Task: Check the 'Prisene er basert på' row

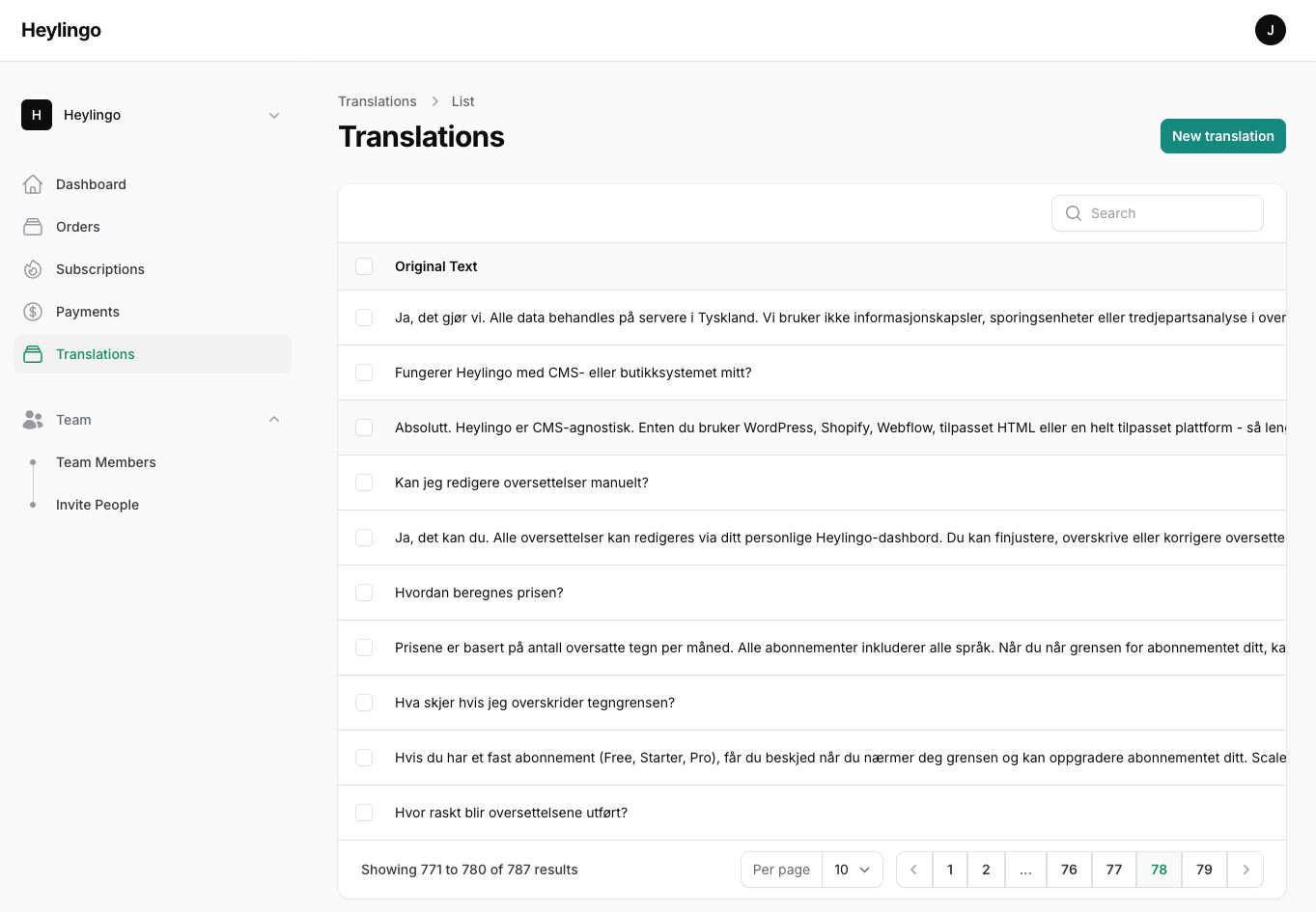Action: pyautogui.click(x=364, y=648)
